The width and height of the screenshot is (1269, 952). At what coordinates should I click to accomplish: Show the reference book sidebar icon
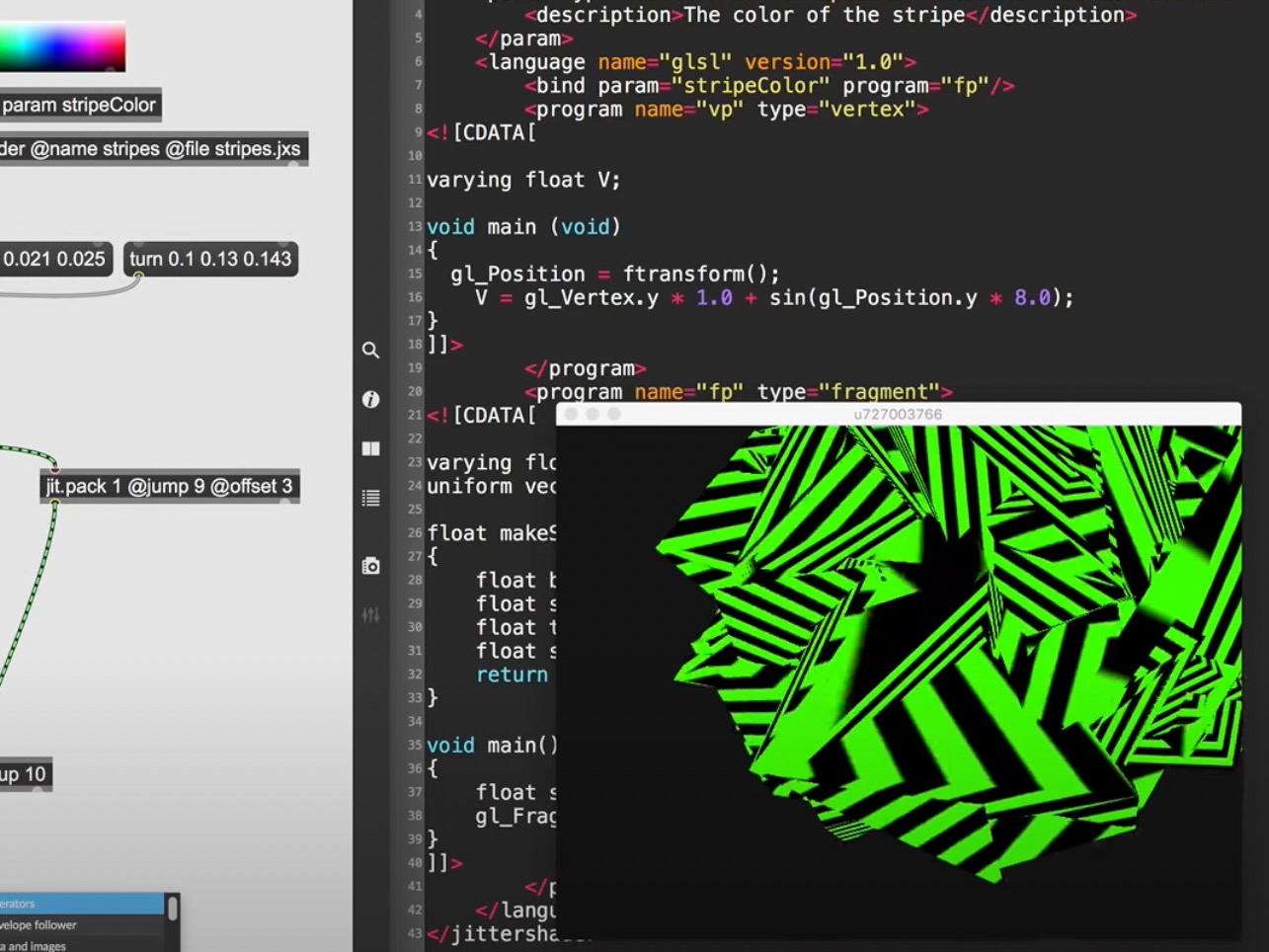tap(370, 449)
